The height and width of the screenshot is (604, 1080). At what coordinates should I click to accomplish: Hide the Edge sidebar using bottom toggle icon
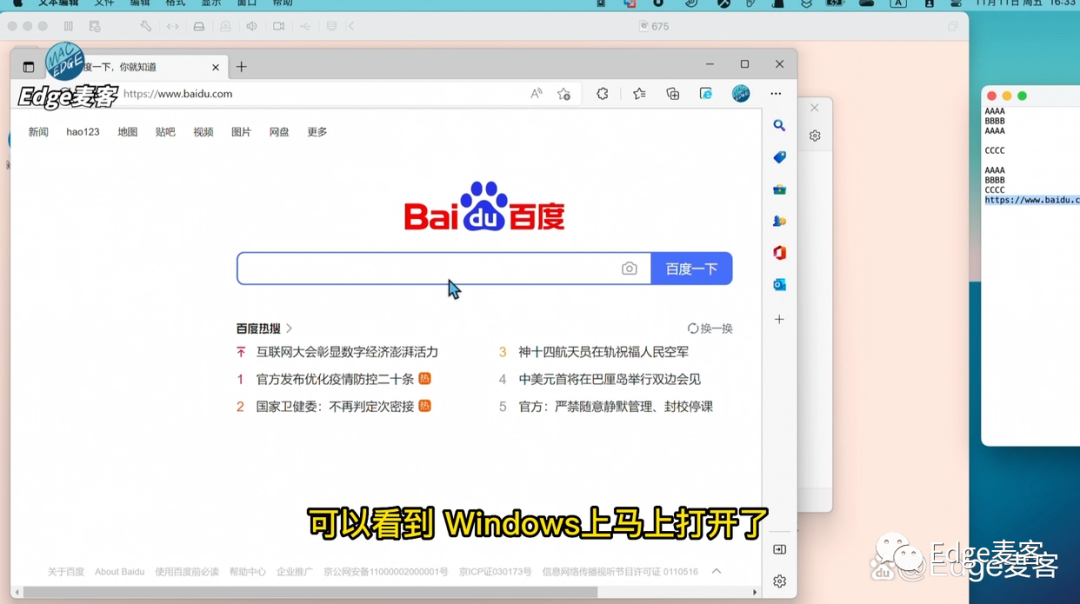[779, 550]
